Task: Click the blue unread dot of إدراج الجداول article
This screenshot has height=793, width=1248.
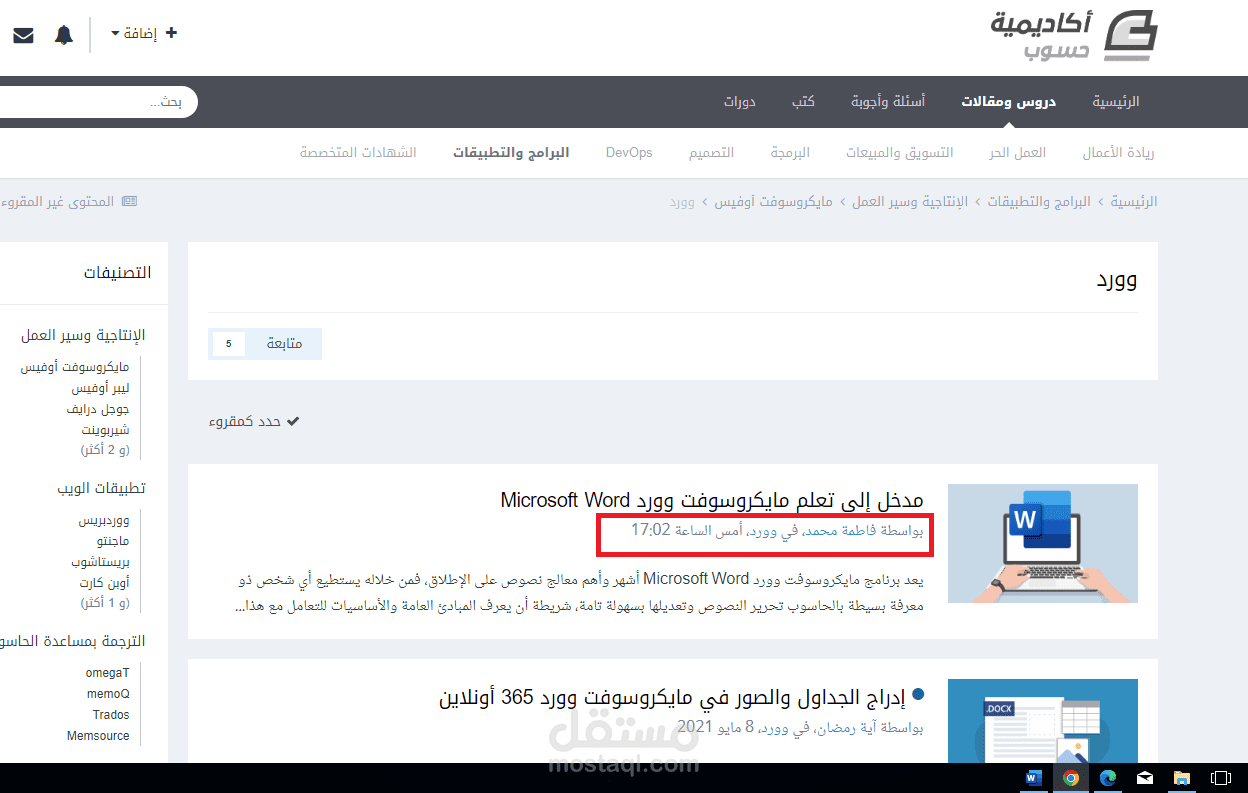Action: (x=918, y=693)
